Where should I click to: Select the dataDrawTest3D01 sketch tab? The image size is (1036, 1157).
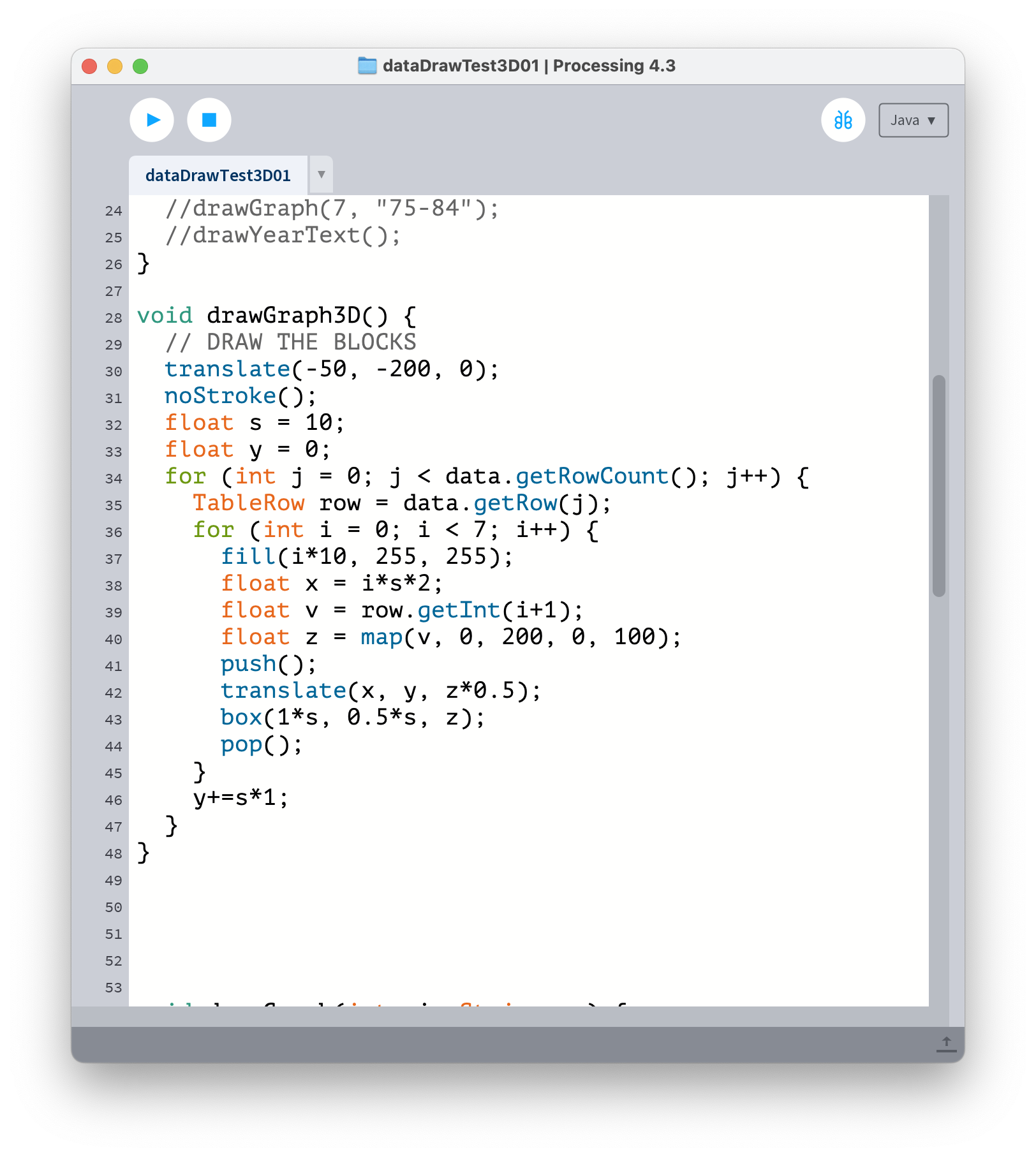[x=218, y=175]
